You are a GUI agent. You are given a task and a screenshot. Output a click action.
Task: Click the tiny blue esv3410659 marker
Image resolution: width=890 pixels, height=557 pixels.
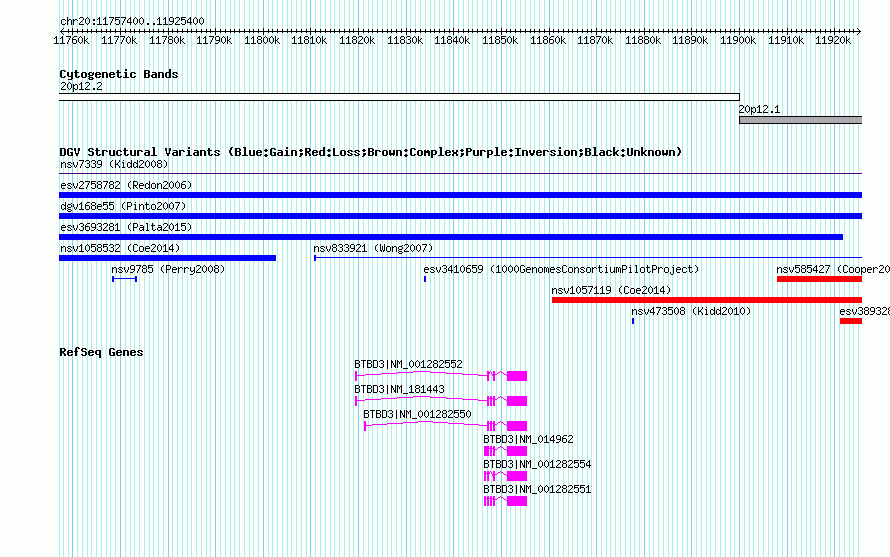tap(425, 279)
